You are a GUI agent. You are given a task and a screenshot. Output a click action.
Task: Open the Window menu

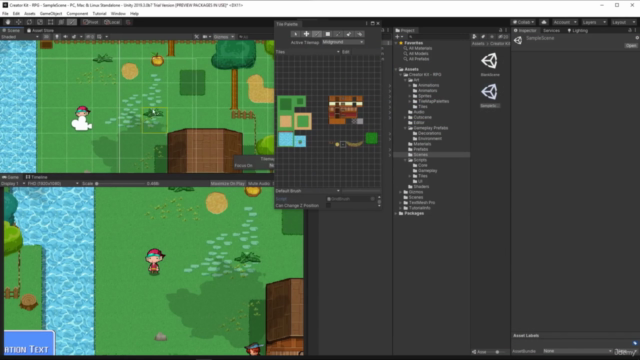(x=118, y=13)
